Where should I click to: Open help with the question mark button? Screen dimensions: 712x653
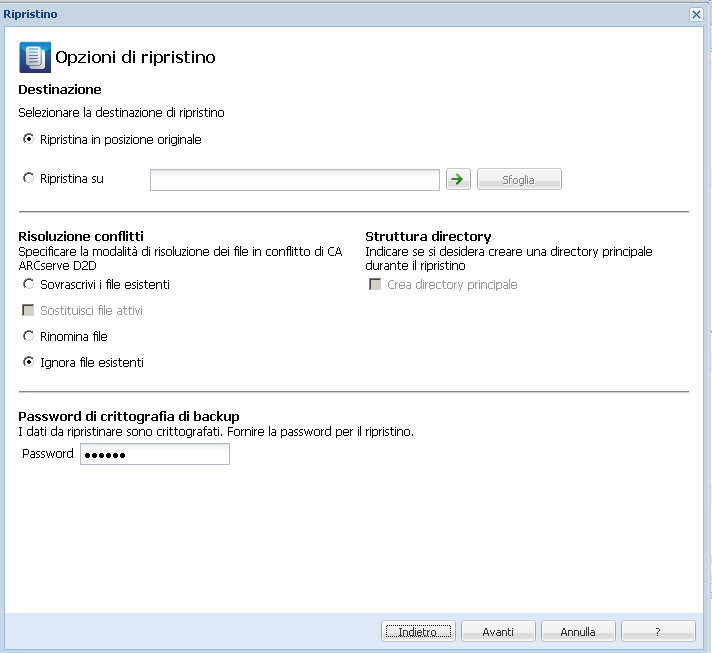point(658,631)
